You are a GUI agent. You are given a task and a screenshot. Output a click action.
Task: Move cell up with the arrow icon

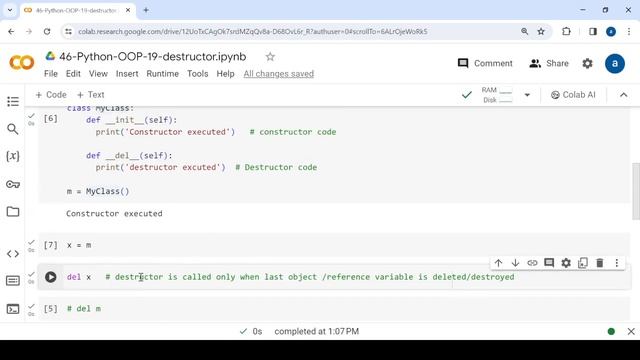[498, 263]
